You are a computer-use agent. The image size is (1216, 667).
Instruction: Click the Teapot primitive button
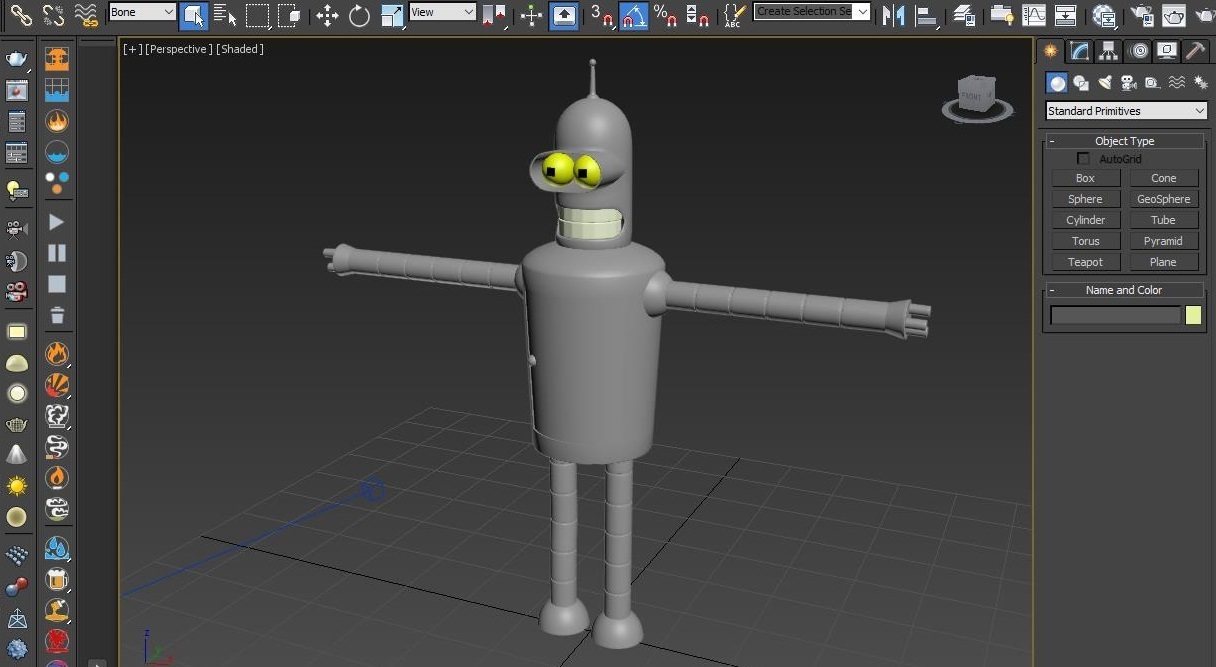(x=1085, y=262)
